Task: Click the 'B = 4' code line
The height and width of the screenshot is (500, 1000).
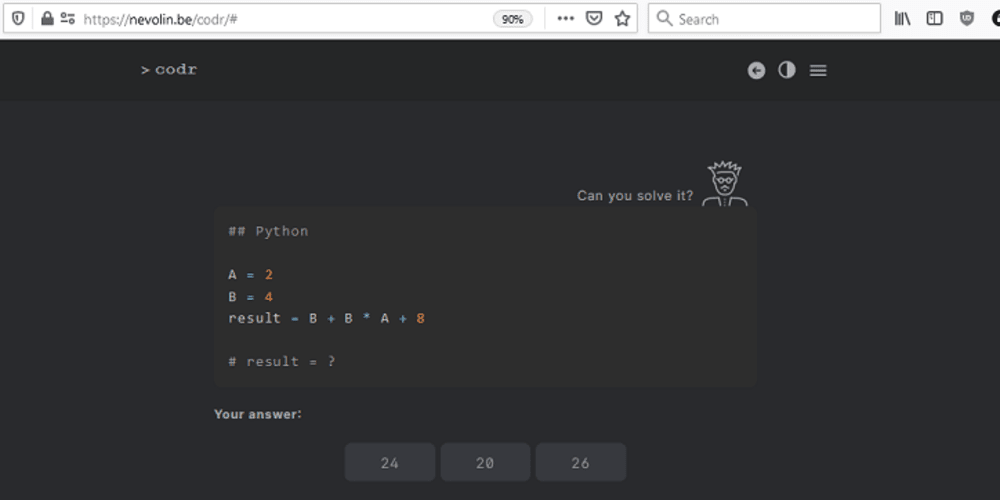Action: pos(251,297)
